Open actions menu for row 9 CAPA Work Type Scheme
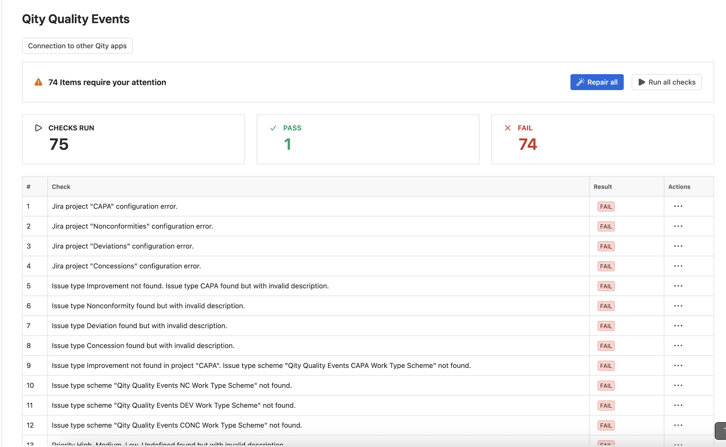 (x=678, y=366)
